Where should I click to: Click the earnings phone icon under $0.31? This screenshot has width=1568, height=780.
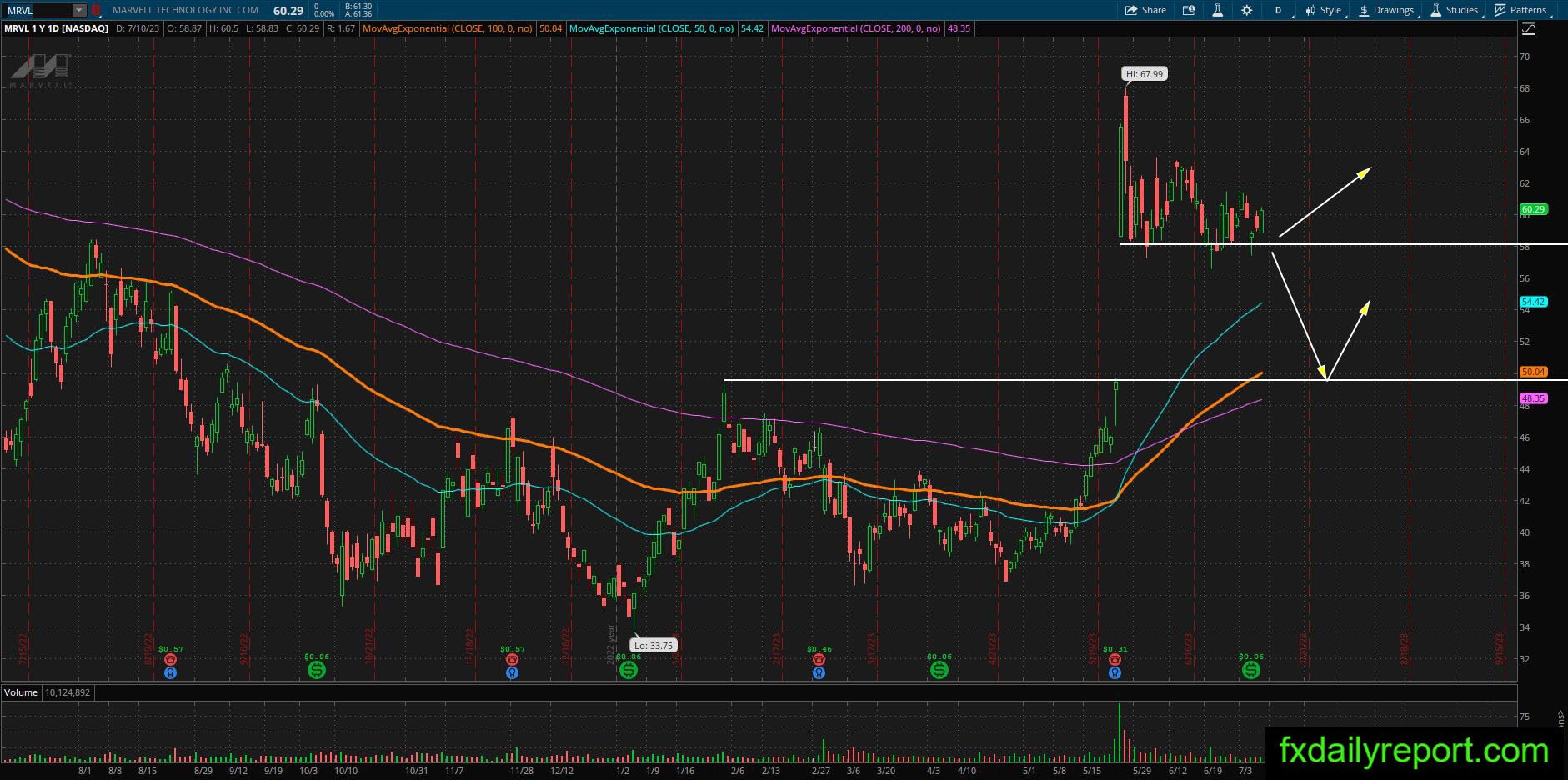click(x=1115, y=659)
